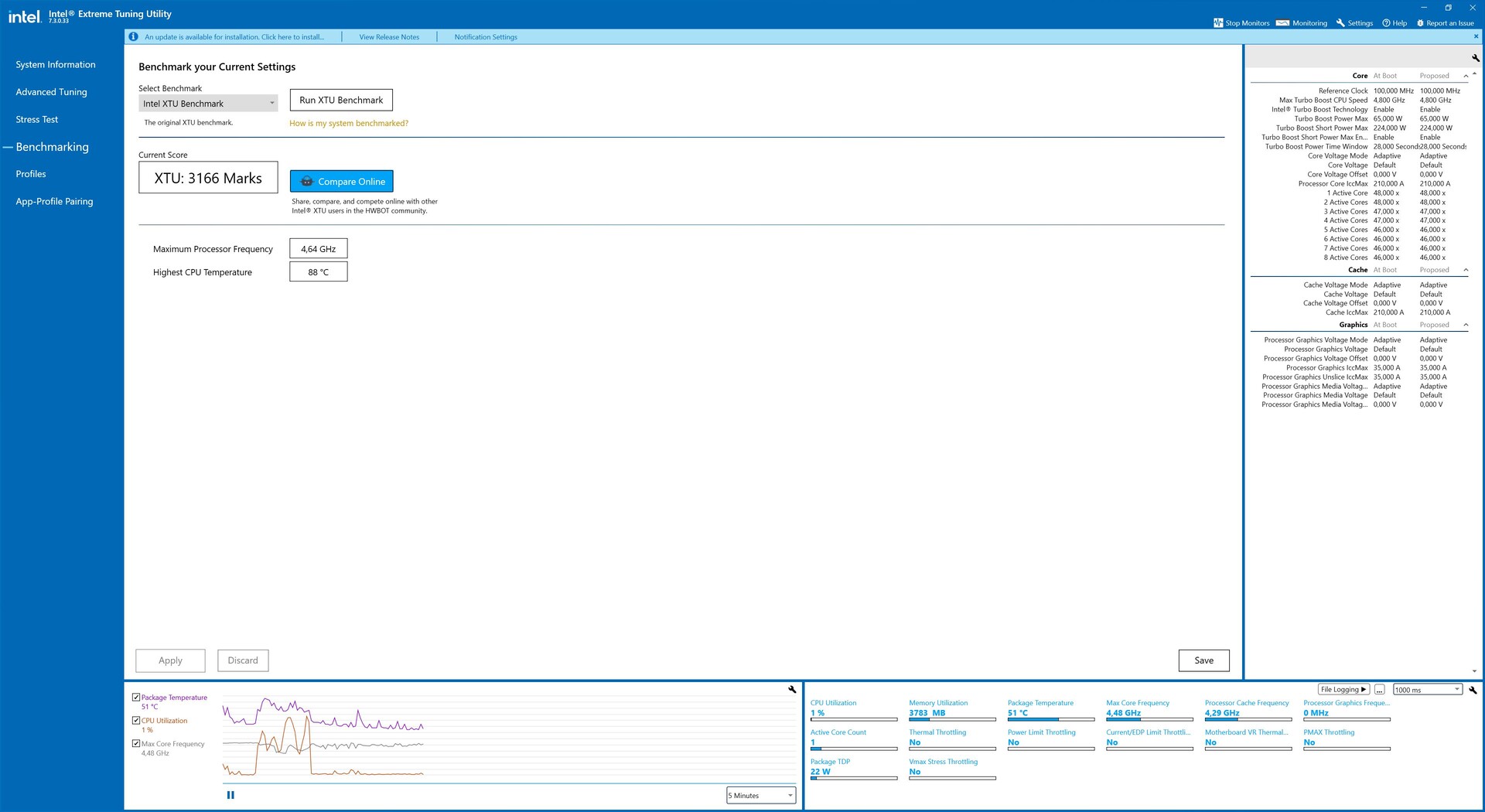Click the 'Core Voltage Offset' row
The width and height of the screenshot is (1485, 812).
[x=1359, y=175]
